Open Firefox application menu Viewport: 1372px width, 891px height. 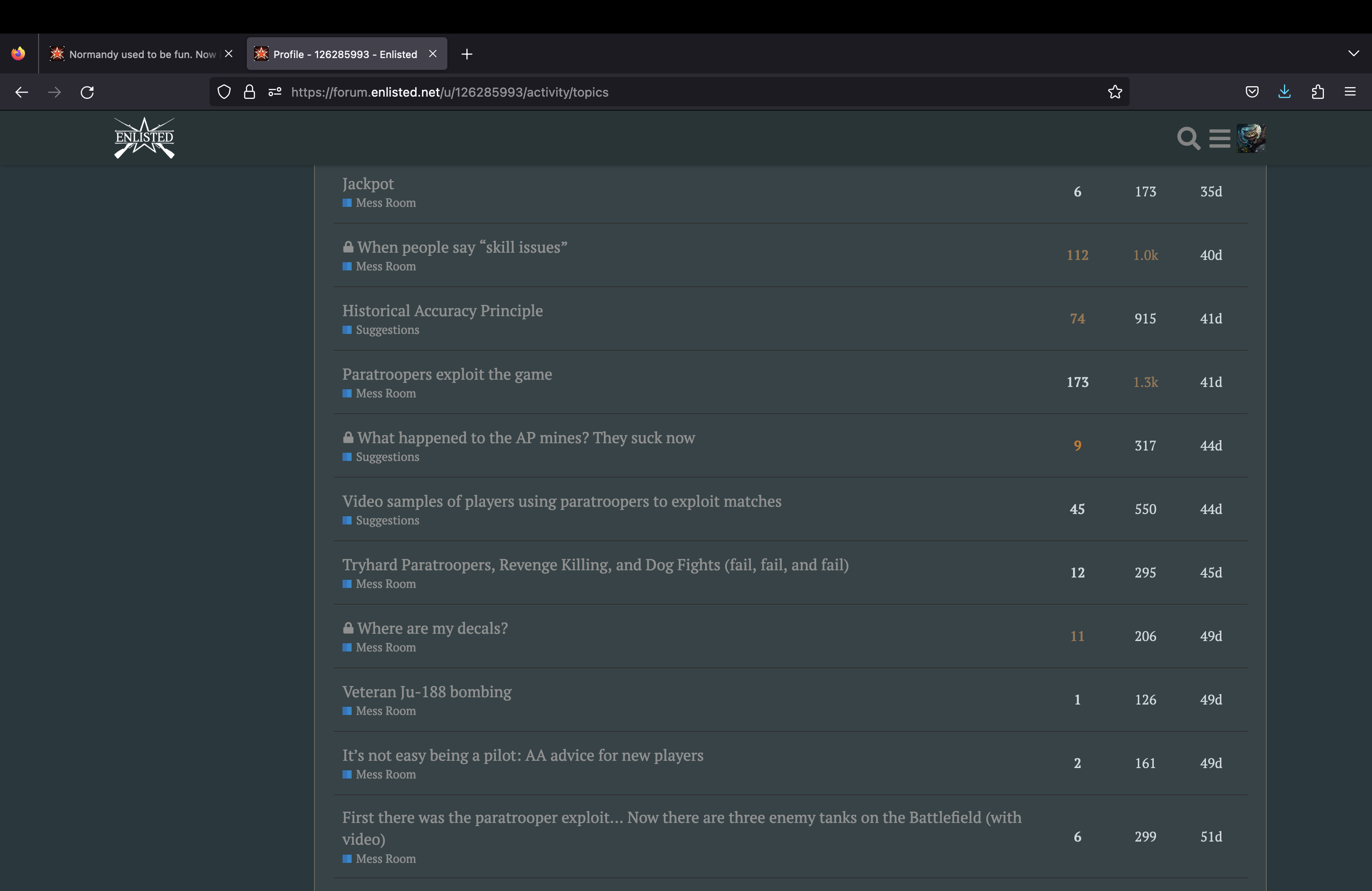click(1350, 92)
